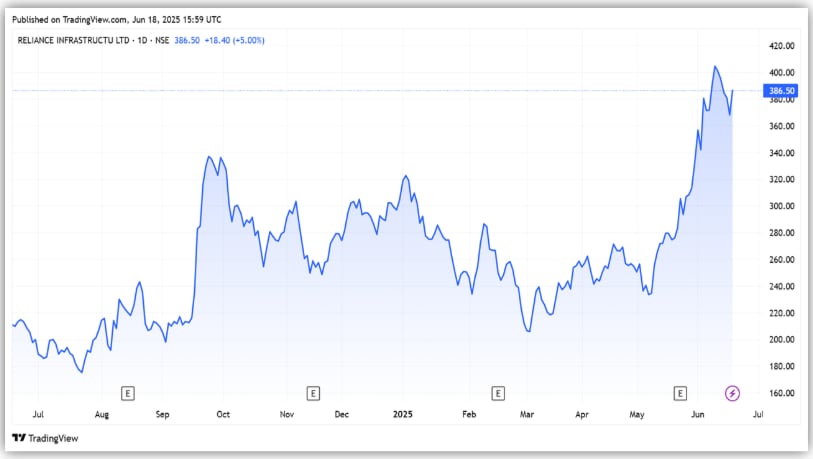
Task: Click the 260.00 price axis label
Action: [781, 259]
